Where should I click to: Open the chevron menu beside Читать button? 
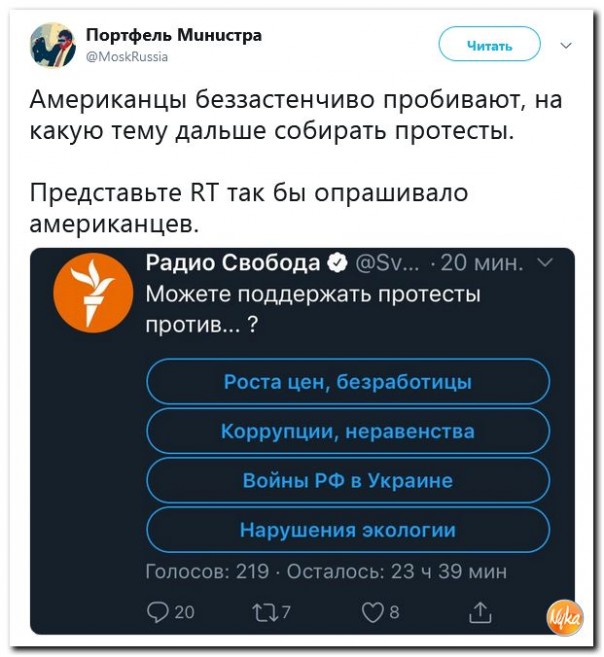coord(566,45)
